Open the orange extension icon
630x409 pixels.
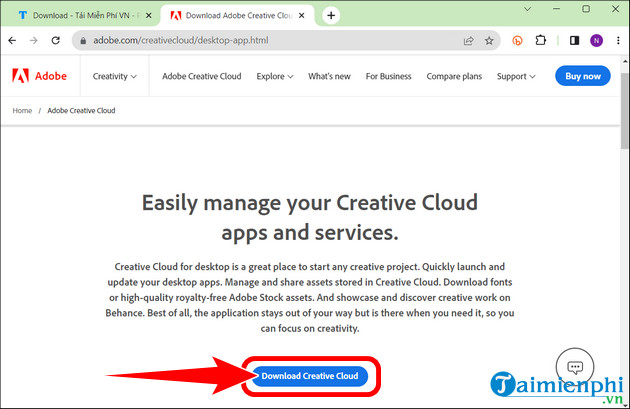coord(517,41)
